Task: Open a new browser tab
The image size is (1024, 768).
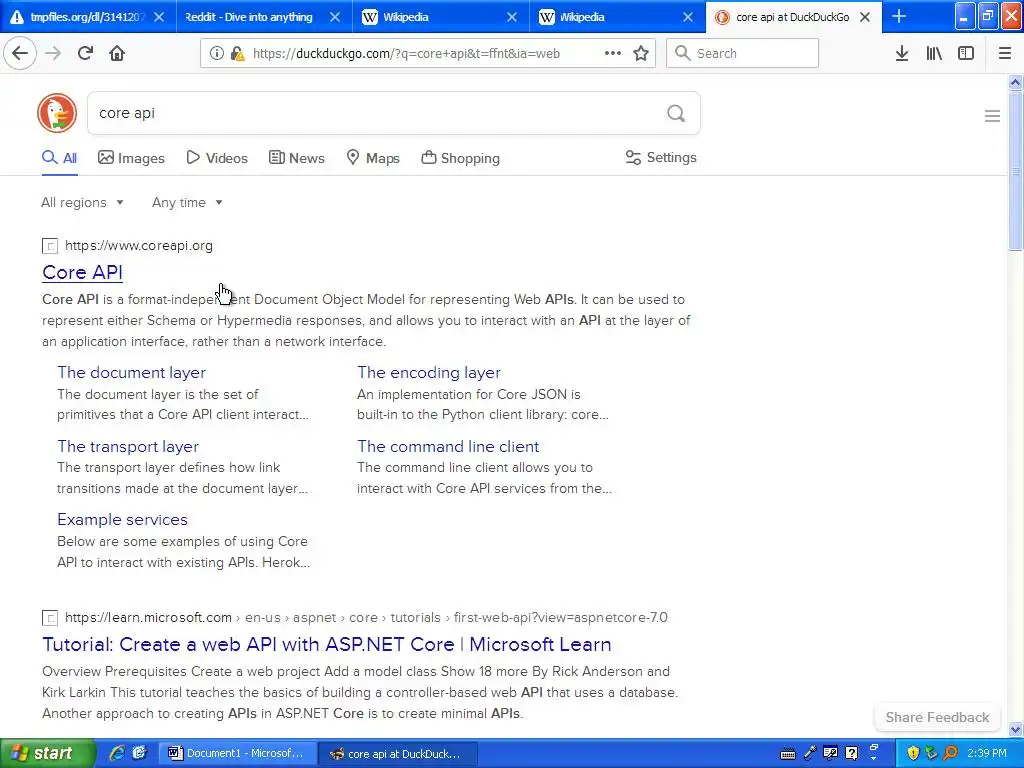Action: click(x=899, y=16)
